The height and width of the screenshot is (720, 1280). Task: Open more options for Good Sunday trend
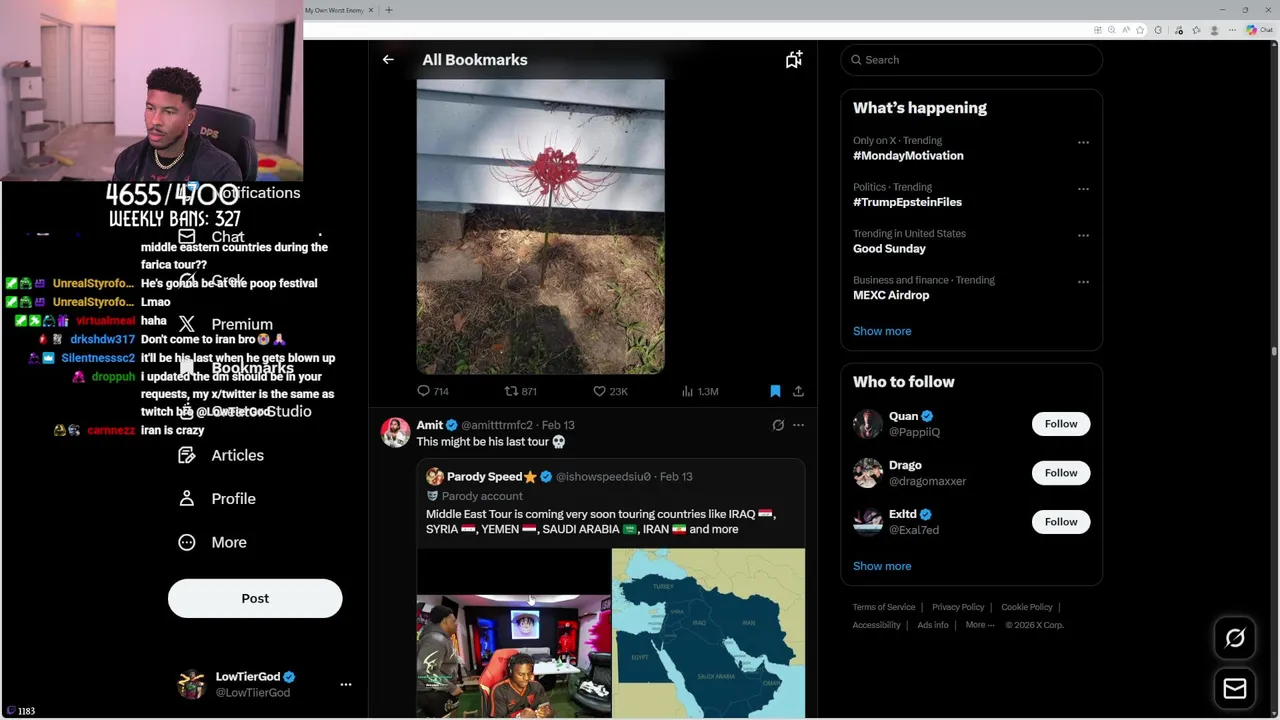click(1083, 236)
